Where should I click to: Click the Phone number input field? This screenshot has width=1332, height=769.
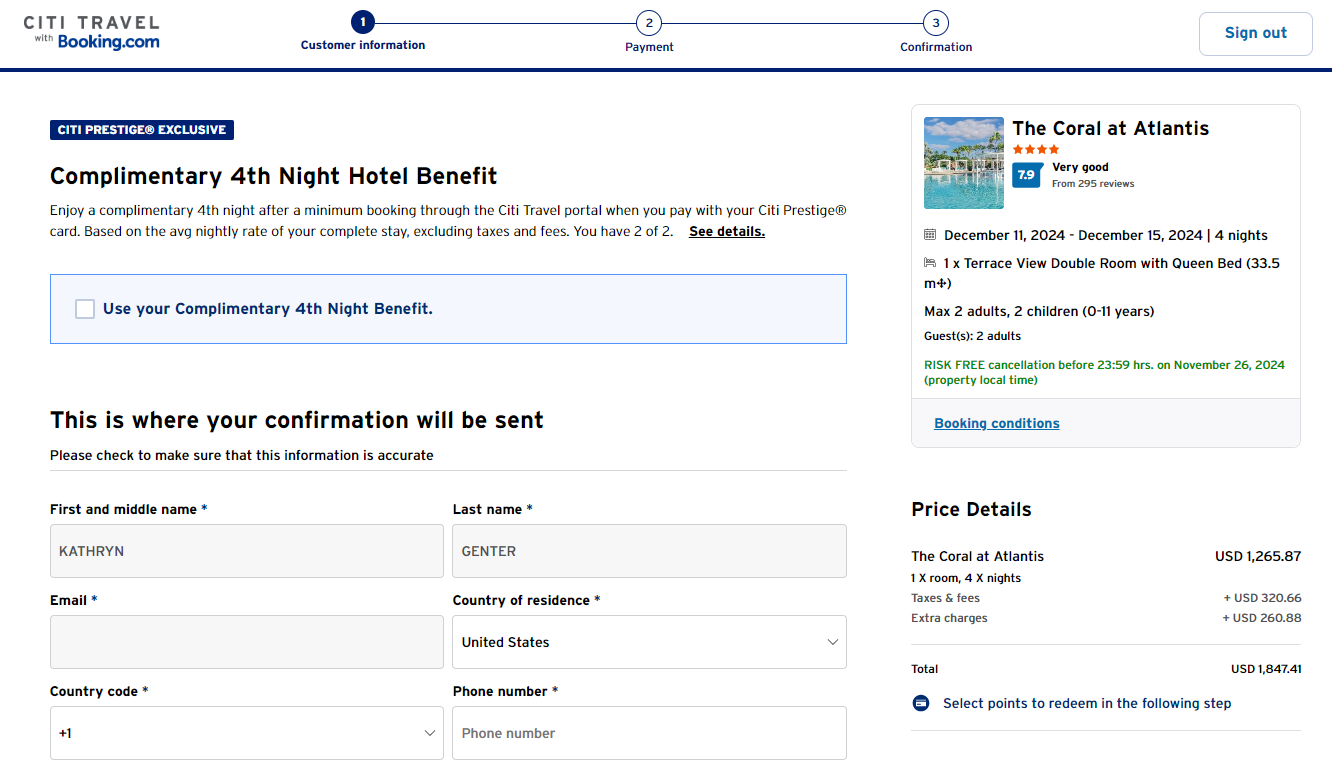click(649, 733)
